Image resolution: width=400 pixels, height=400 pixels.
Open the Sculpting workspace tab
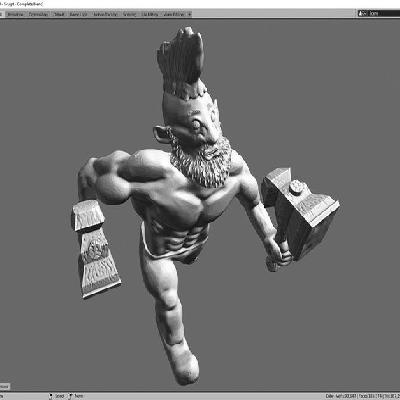click(x=38, y=14)
